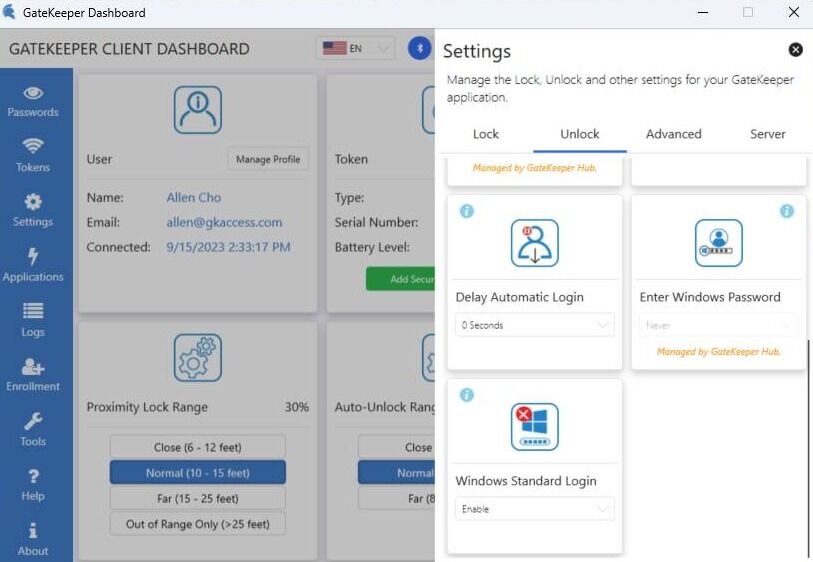
Task: Click the allen@gkaccess.com email link
Action: click(224, 222)
